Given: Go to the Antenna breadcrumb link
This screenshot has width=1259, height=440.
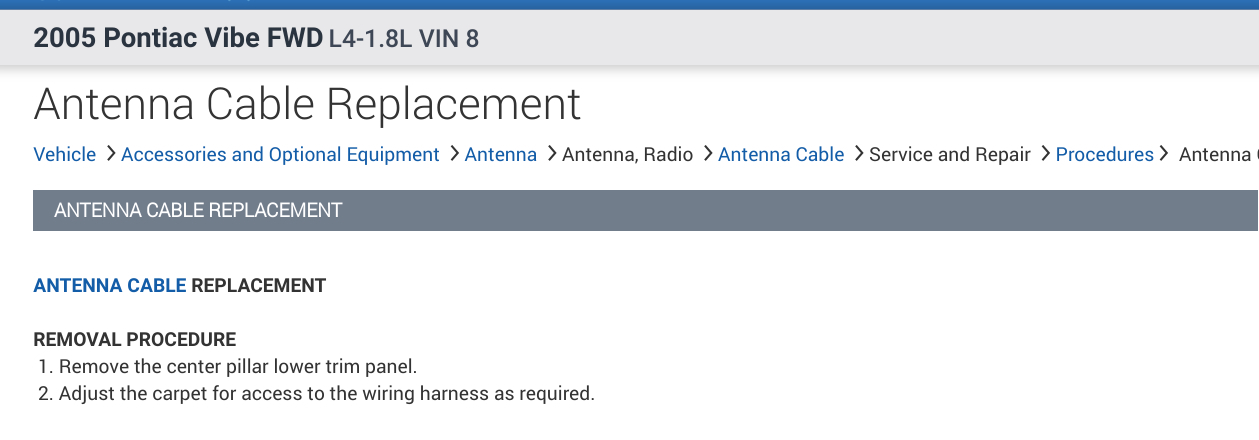Looking at the screenshot, I should [x=501, y=155].
